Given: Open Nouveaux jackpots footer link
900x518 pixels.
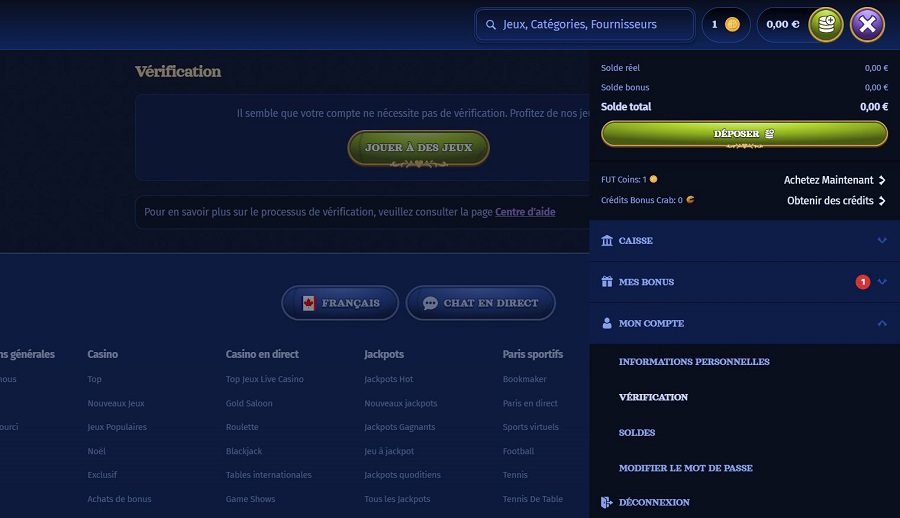Looking at the screenshot, I should click(x=401, y=403).
